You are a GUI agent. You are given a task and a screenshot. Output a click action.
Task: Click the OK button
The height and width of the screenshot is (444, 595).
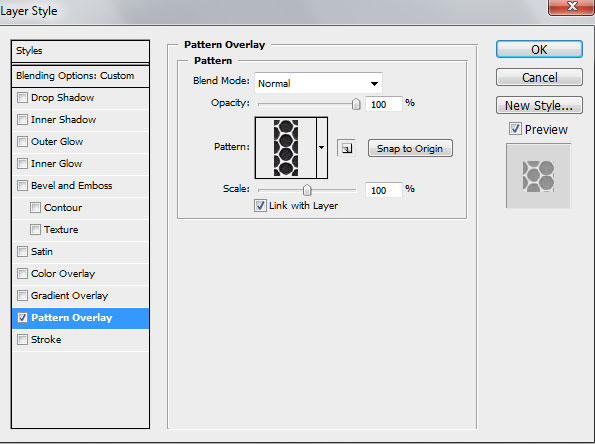[x=539, y=49]
